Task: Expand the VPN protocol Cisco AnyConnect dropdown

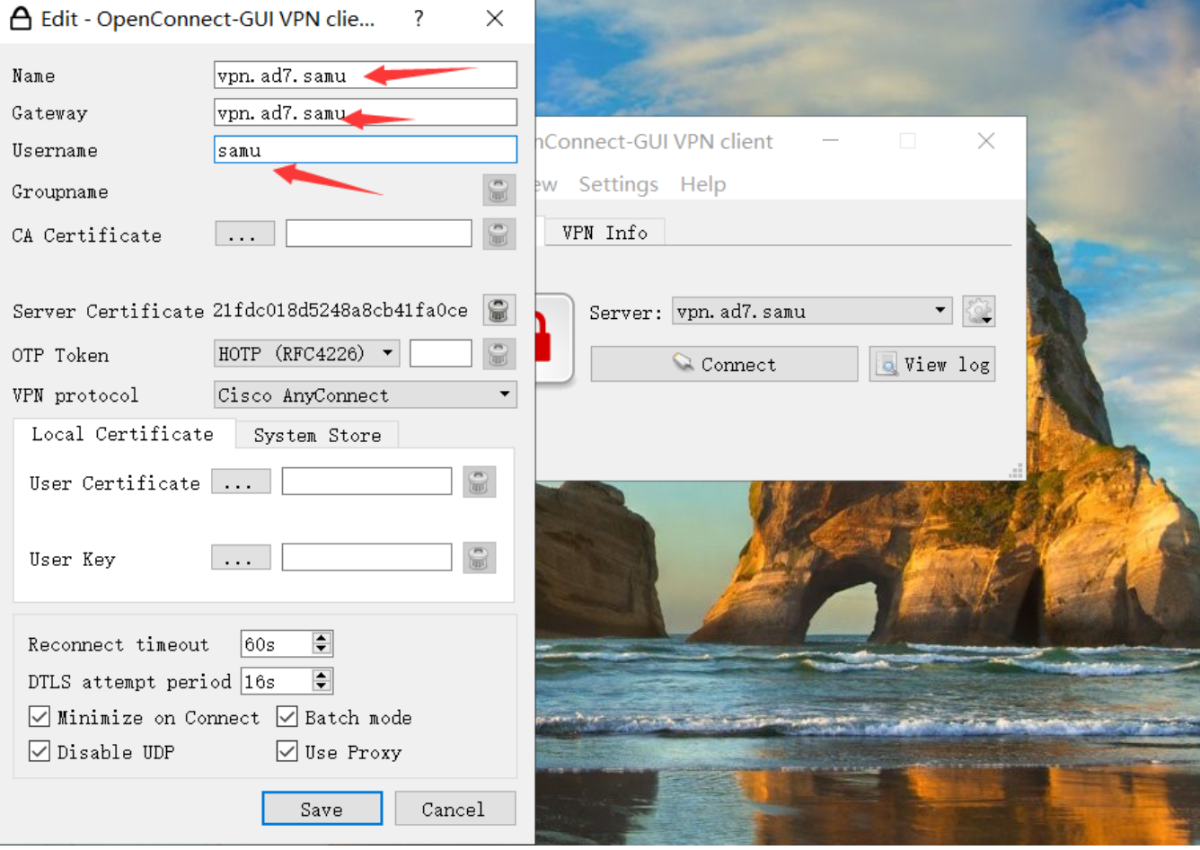Action: [x=365, y=395]
